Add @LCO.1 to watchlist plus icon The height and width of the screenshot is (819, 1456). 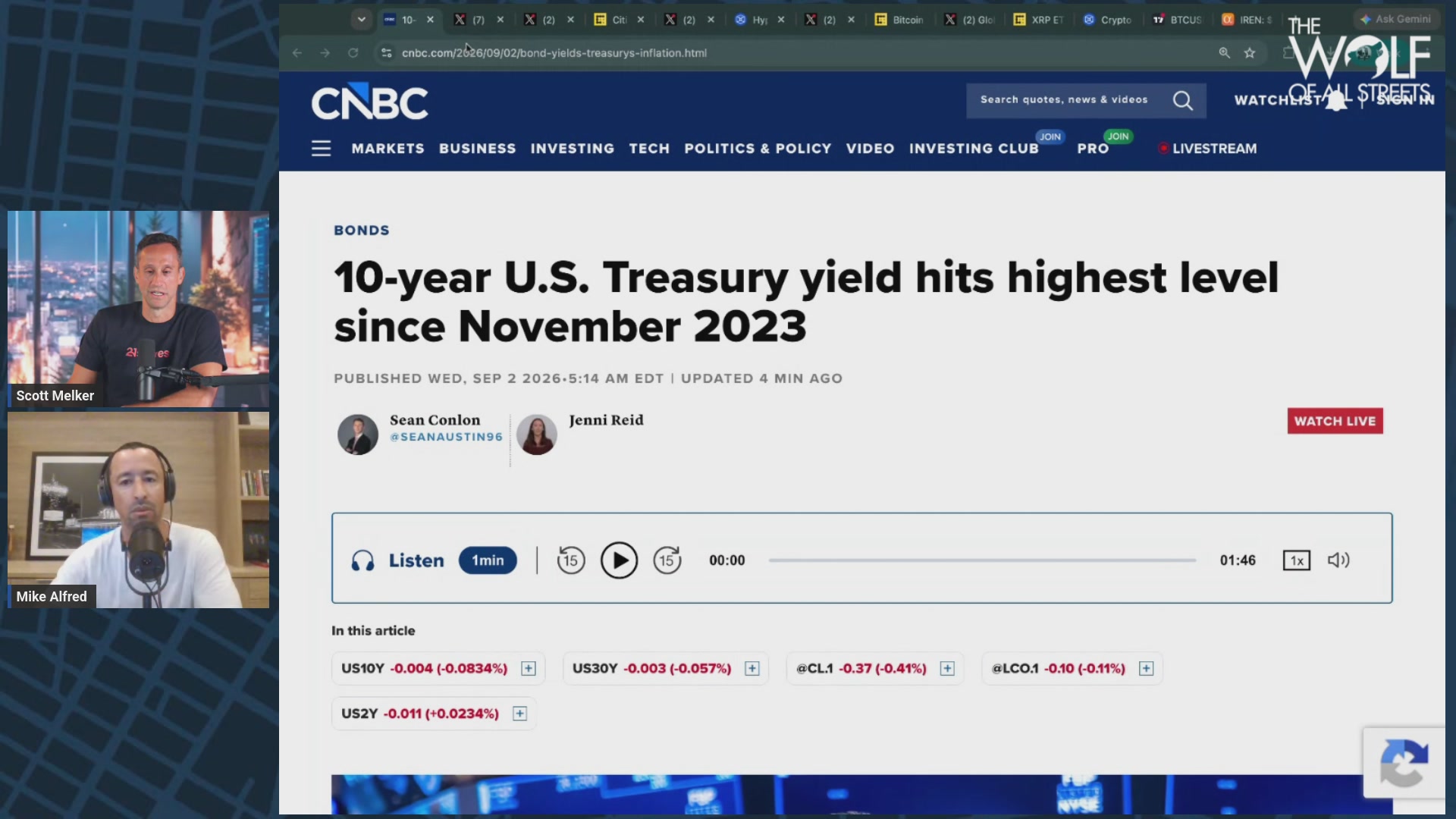pyautogui.click(x=1147, y=668)
